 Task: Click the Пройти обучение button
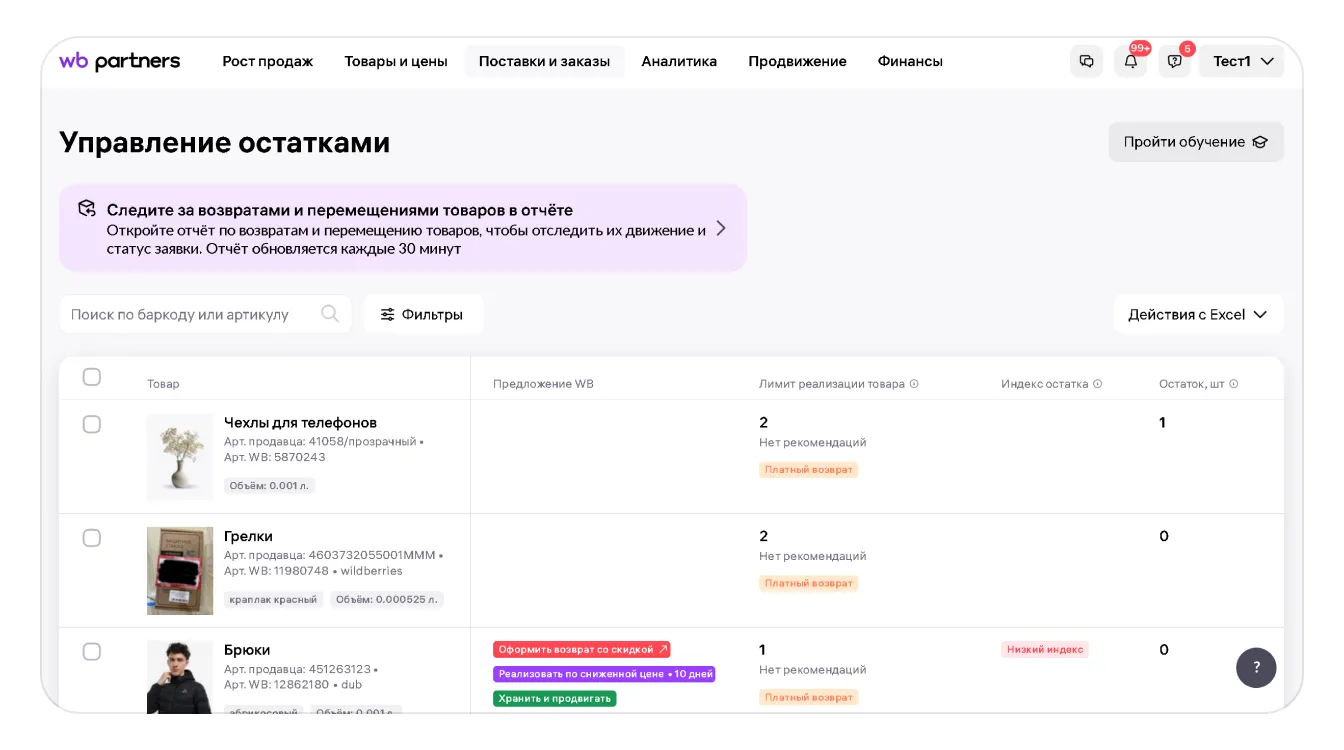coord(1195,142)
